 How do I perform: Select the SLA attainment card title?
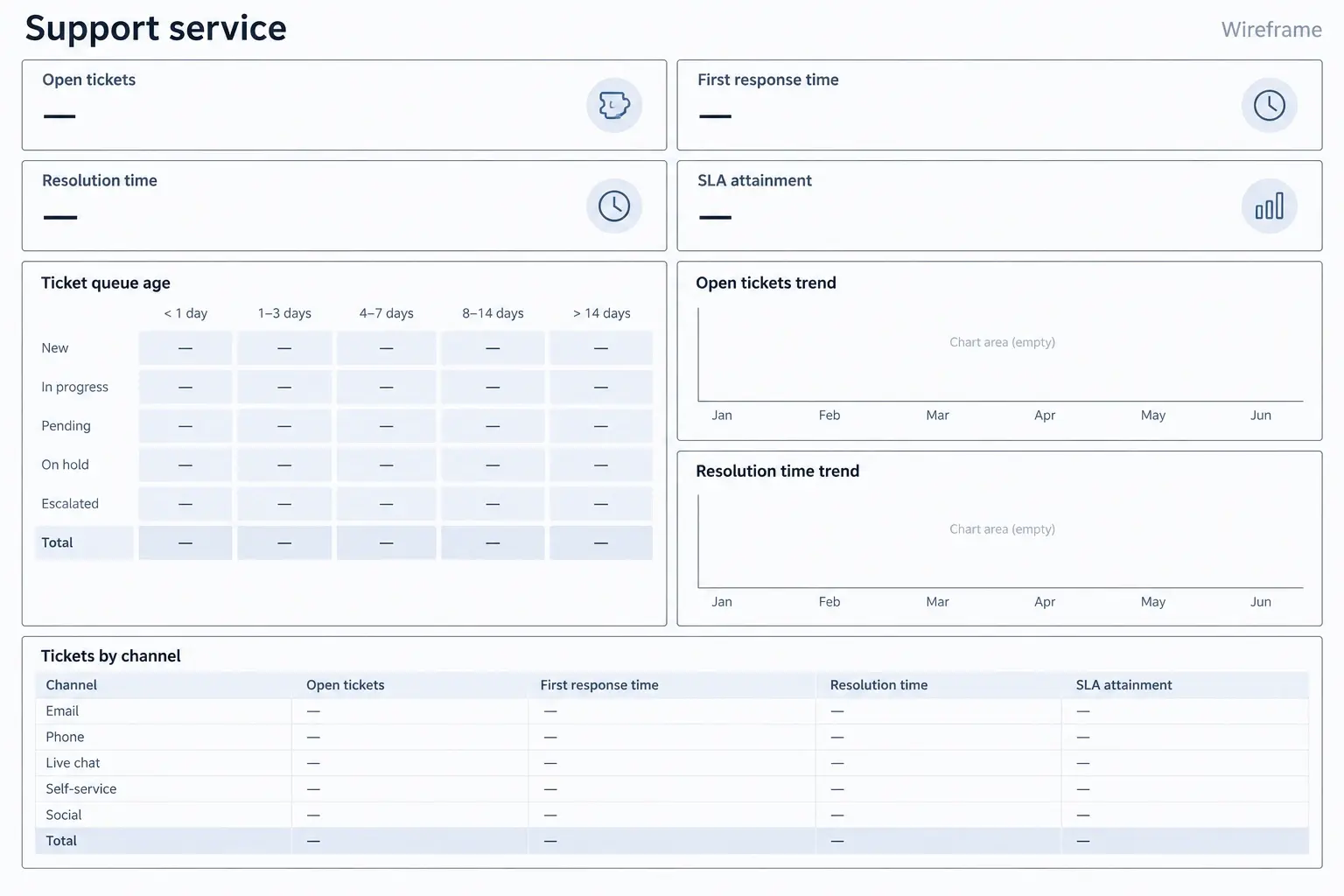click(754, 180)
